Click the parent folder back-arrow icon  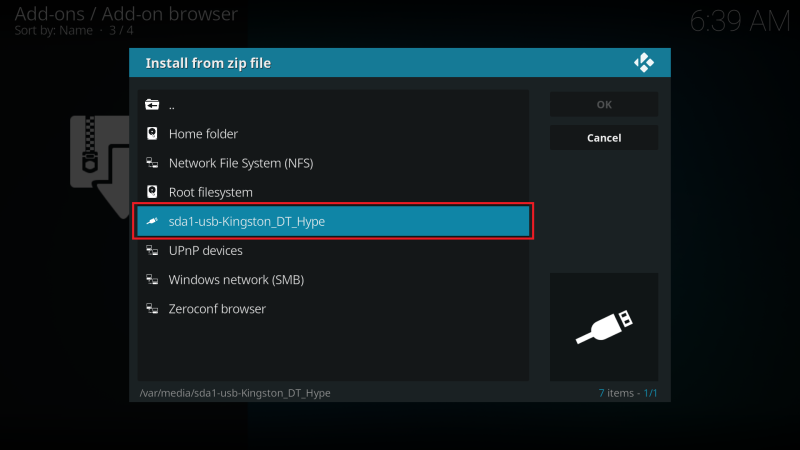click(152, 105)
